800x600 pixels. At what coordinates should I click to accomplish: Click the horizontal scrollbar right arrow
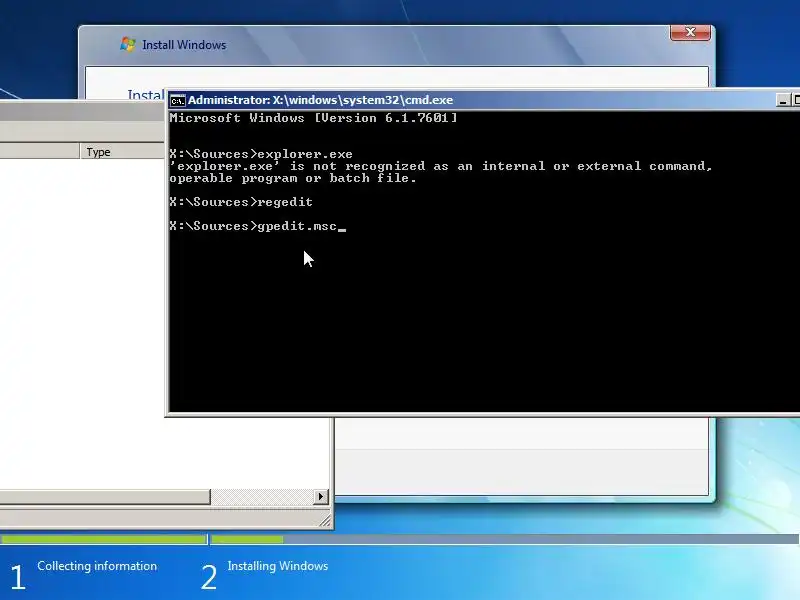tap(320, 496)
